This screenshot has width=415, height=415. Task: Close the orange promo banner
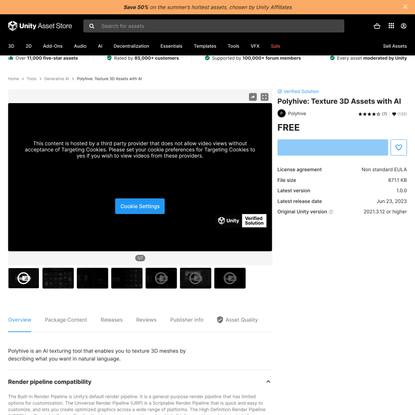(405, 7)
